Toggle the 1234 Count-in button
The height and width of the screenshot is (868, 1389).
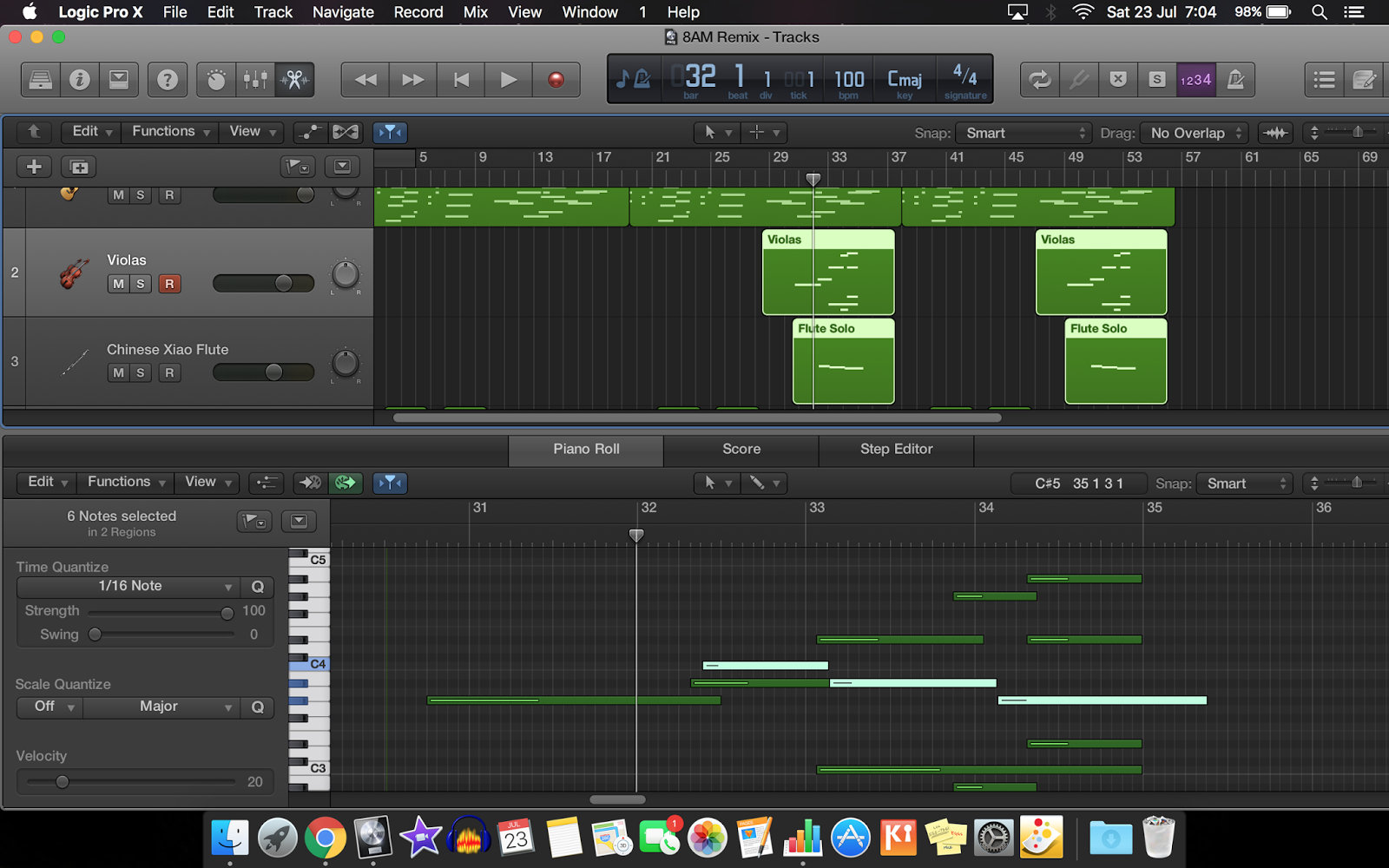click(1195, 80)
